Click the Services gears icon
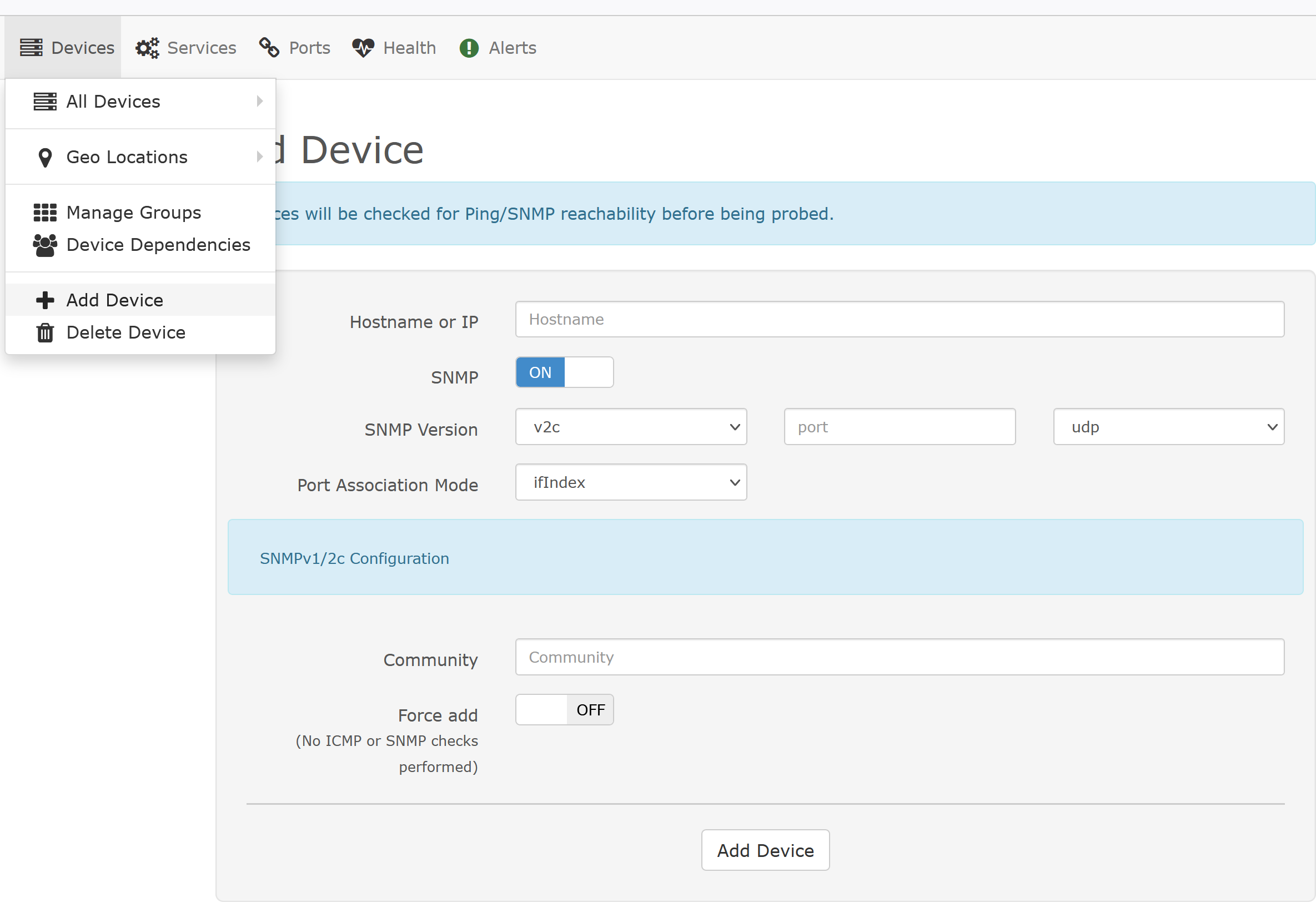The image size is (1316, 918). (147, 48)
